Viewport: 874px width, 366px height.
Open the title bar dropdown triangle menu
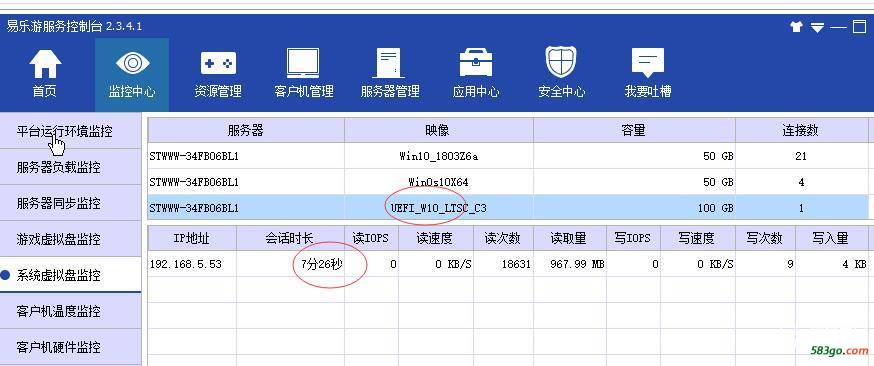[x=817, y=27]
